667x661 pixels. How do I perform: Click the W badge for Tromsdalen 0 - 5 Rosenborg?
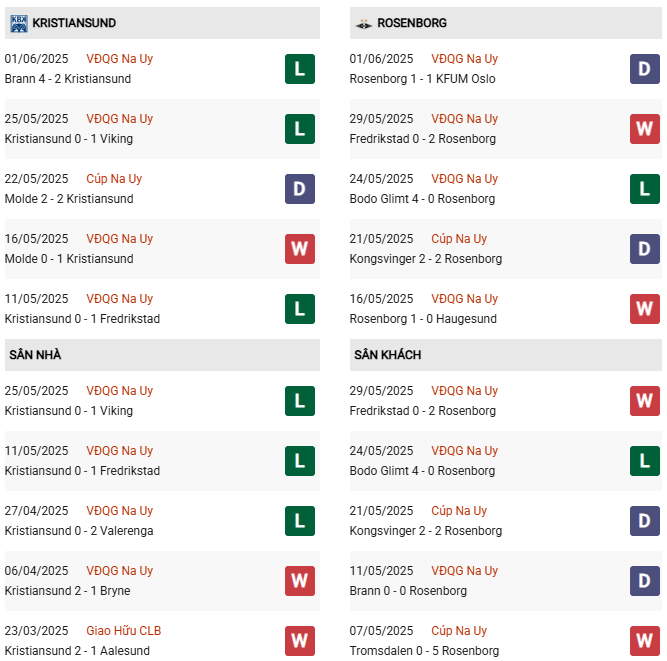click(644, 641)
